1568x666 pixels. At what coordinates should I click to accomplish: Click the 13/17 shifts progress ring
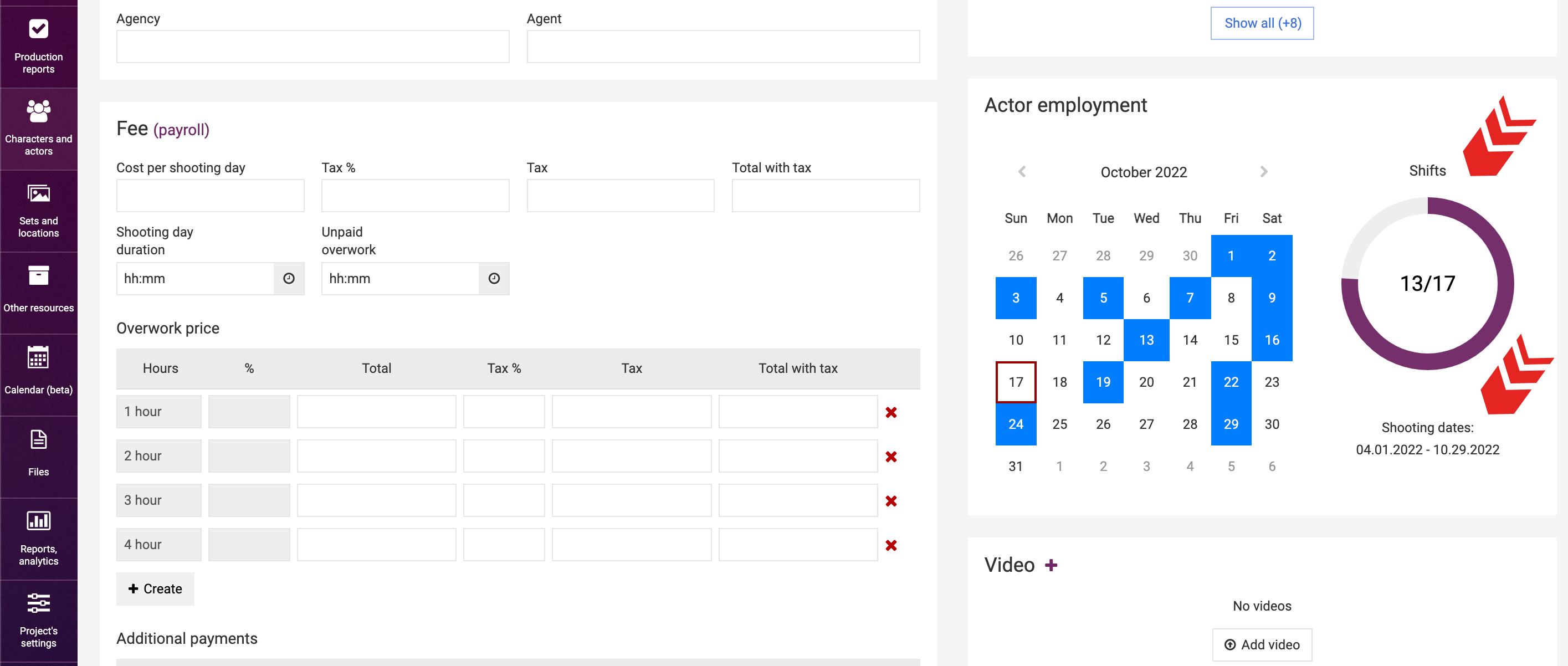(1427, 284)
